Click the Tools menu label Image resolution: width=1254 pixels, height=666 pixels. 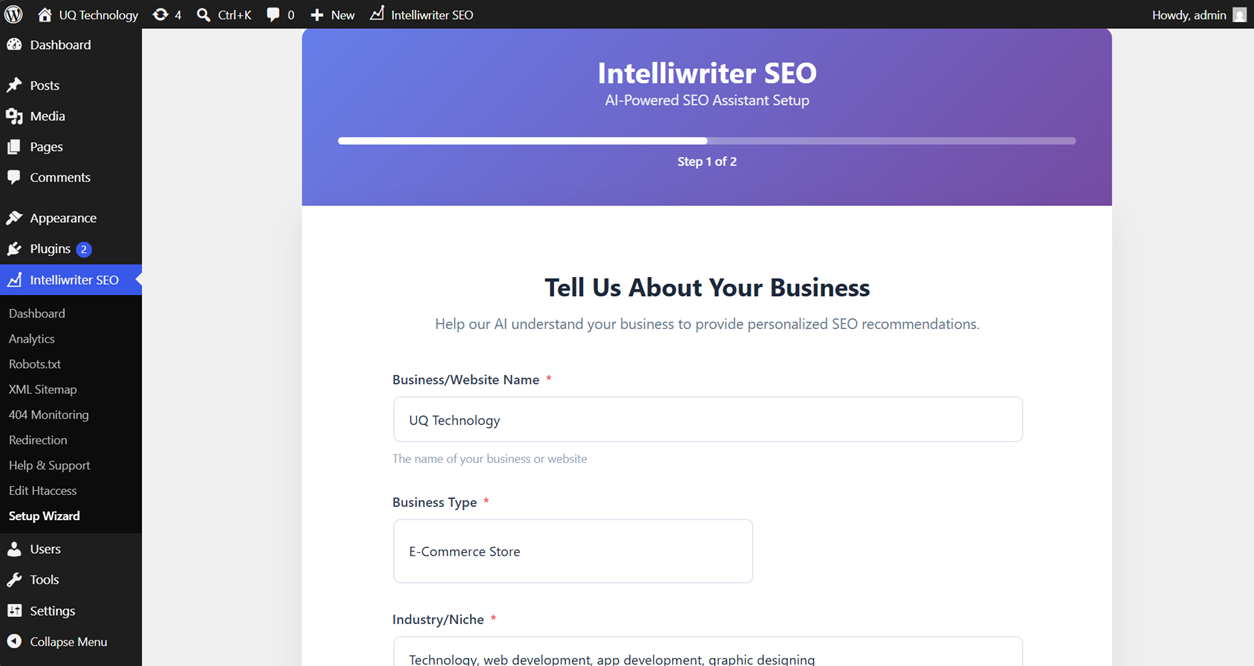pyautogui.click(x=44, y=580)
